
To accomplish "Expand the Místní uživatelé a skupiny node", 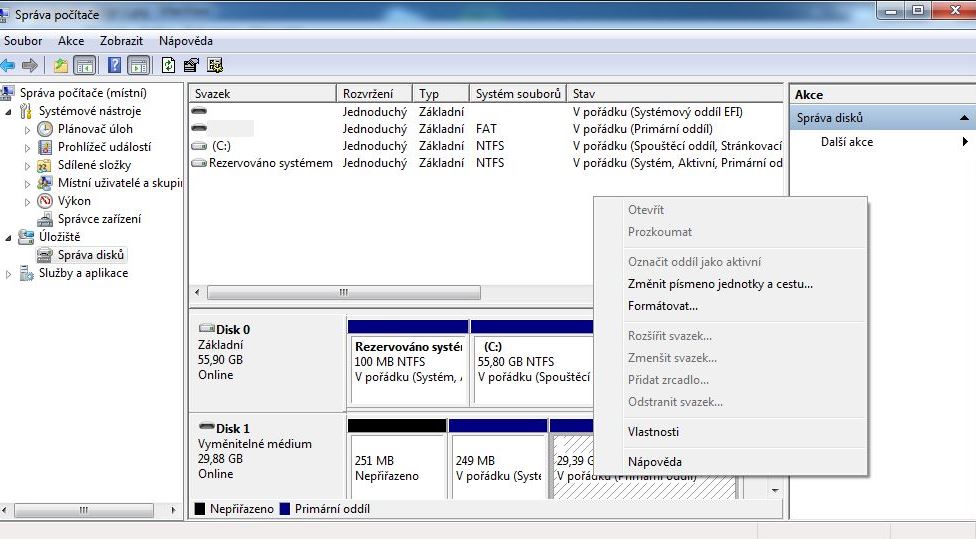I will [x=27, y=184].
